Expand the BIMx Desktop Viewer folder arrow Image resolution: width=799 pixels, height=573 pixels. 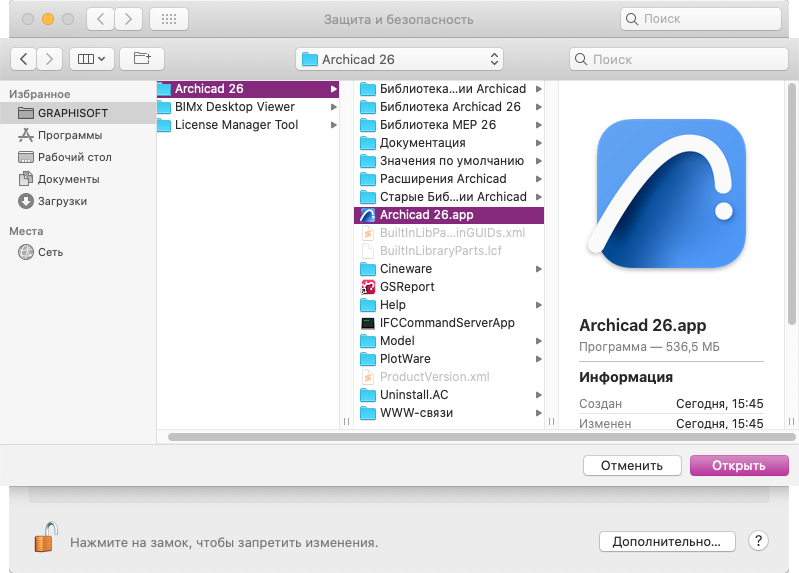pyautogui.click(x=333, y=107)
